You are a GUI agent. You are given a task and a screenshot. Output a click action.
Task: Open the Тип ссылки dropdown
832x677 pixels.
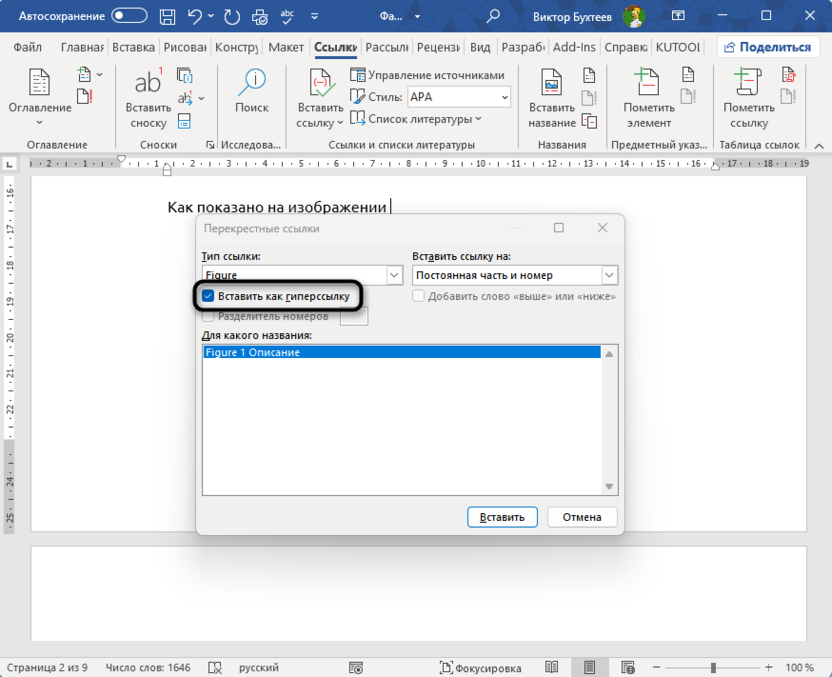click(393, 274)
